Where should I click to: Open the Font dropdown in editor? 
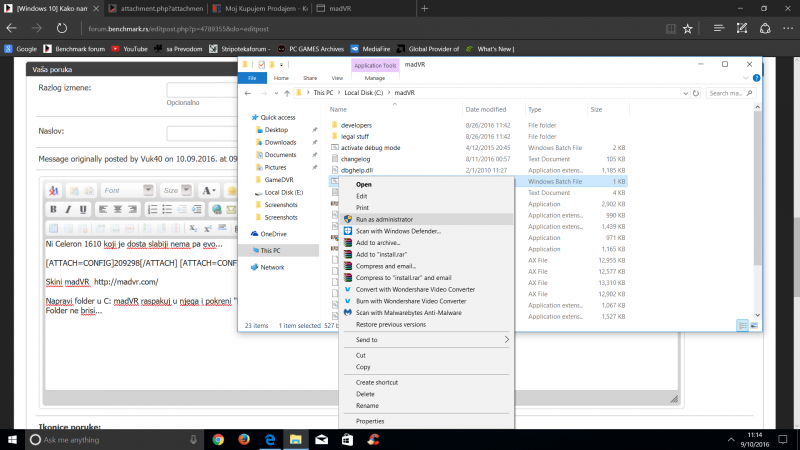tap(127, 190)
